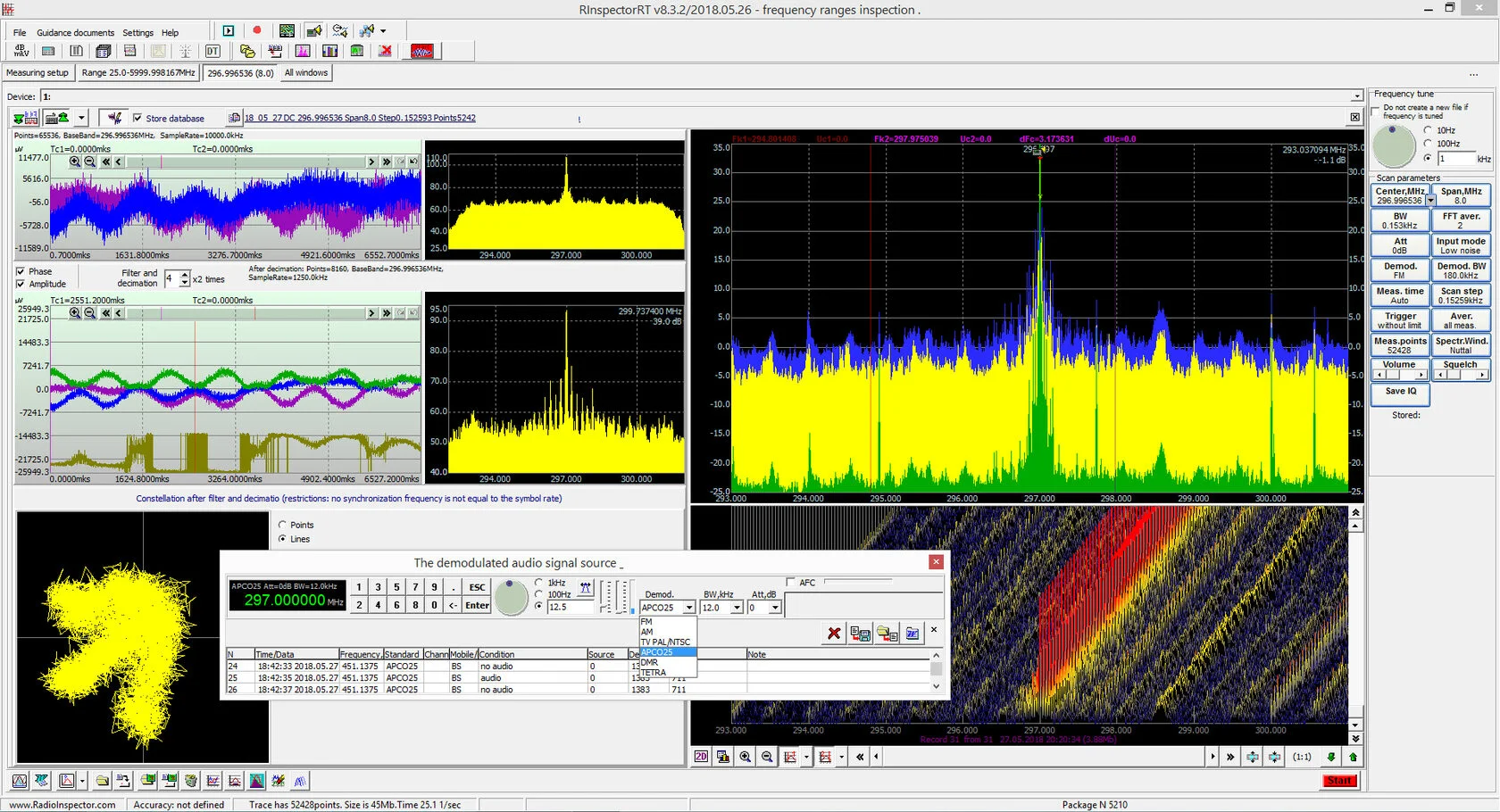Zoom in on the spectrum plot
Image resolution: width=1500 pixels, height=812 pixels.
pos(746,757)
